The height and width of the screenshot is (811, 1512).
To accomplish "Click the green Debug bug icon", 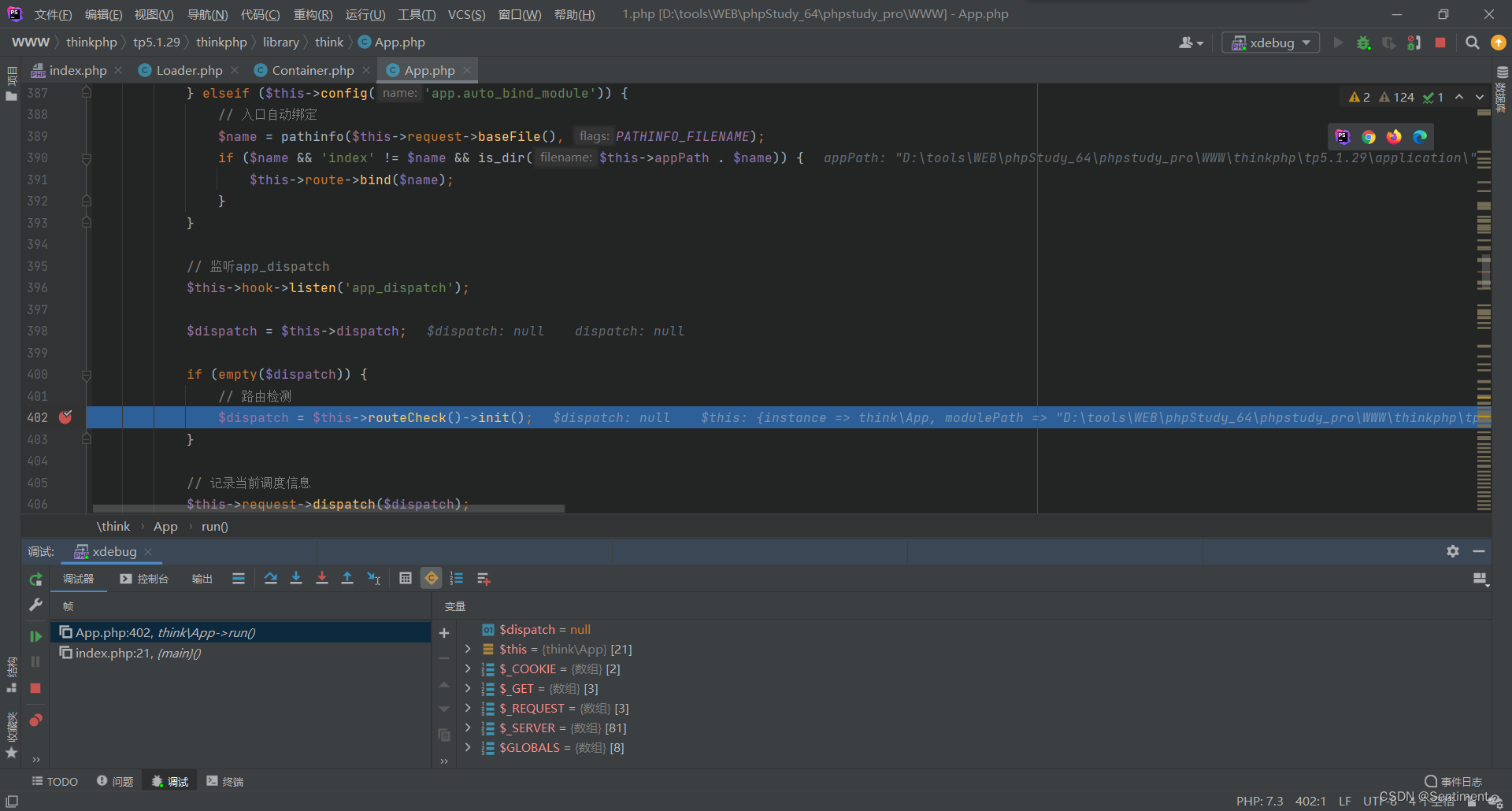I will pyautogui.click(x=1364, y=43).
